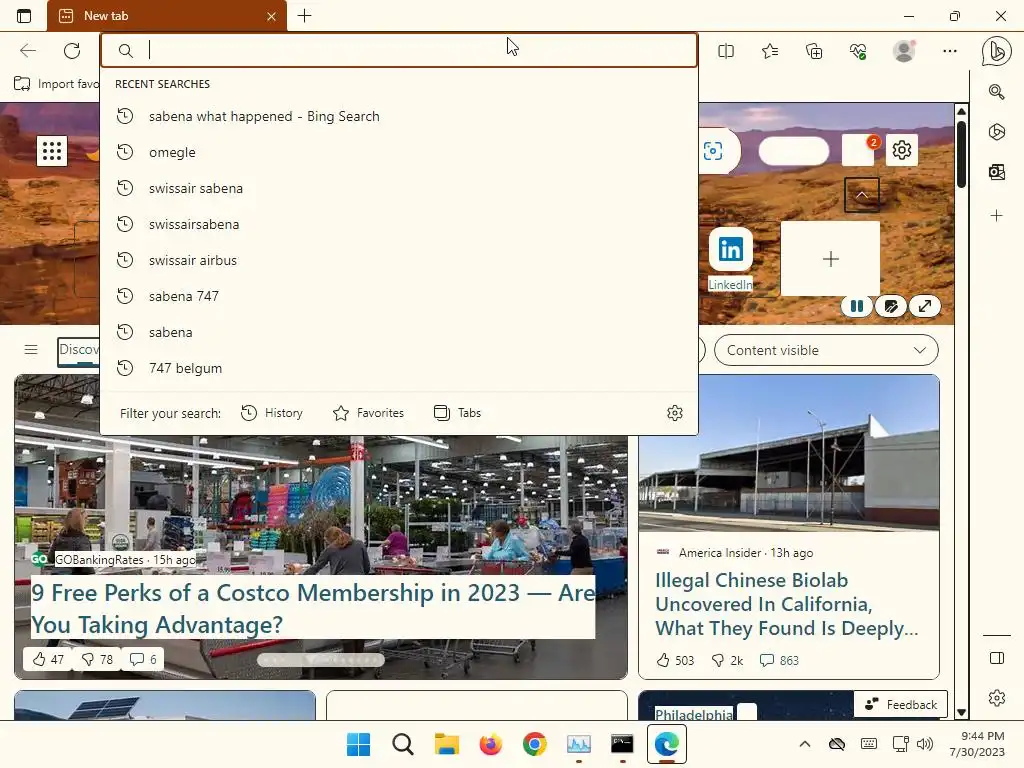Image resolution: width=1024 pixels, height=768 pixels.
Task: Open the Feedback button
Action: point(901,704)
